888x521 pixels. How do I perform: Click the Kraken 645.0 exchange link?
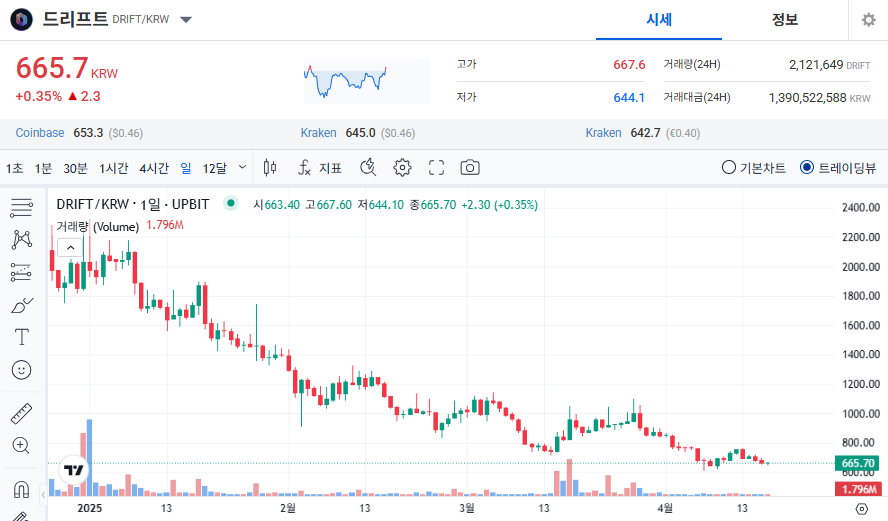(318, 133)
